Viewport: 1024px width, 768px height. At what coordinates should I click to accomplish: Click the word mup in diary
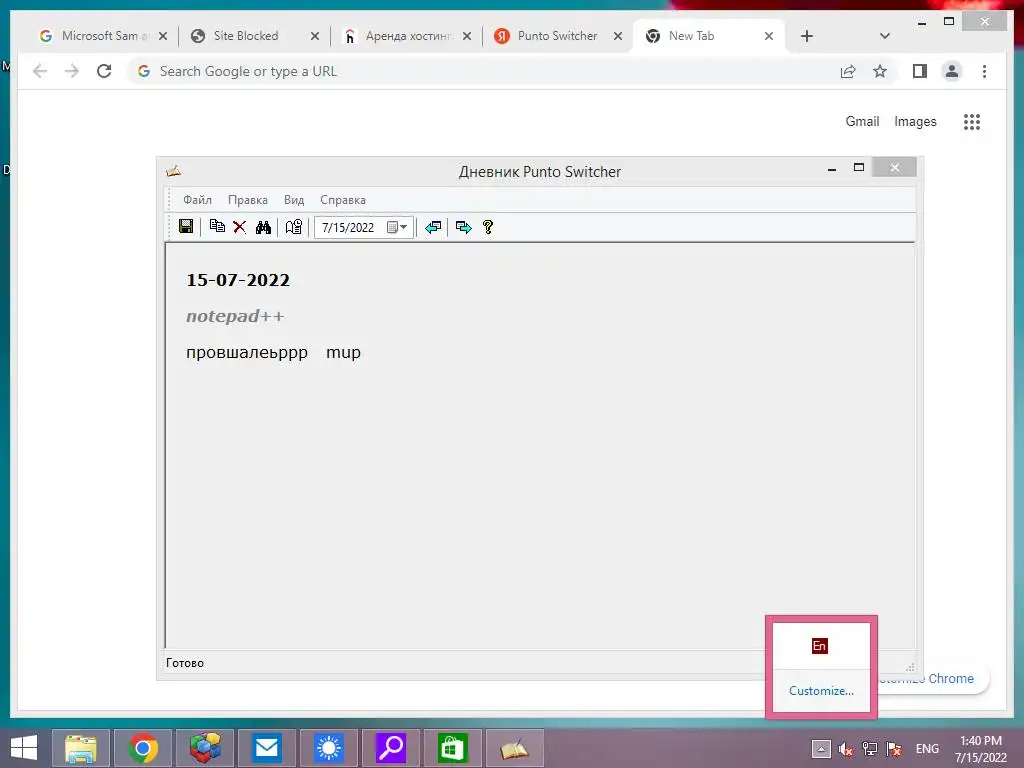(344, 353)
